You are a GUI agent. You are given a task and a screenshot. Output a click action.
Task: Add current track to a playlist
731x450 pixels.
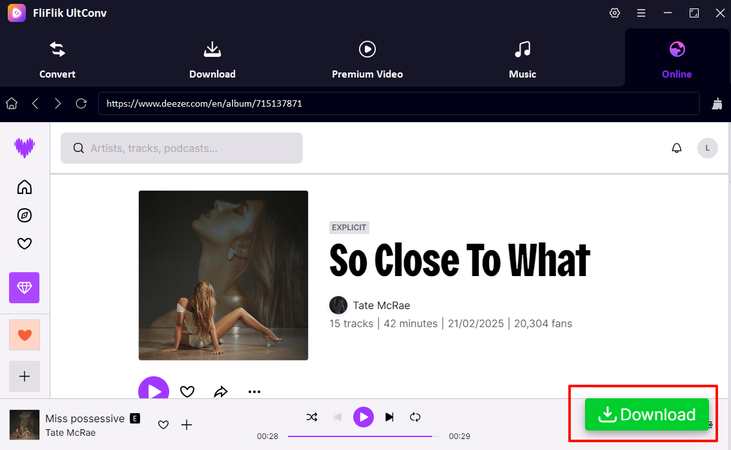point(186,425)
